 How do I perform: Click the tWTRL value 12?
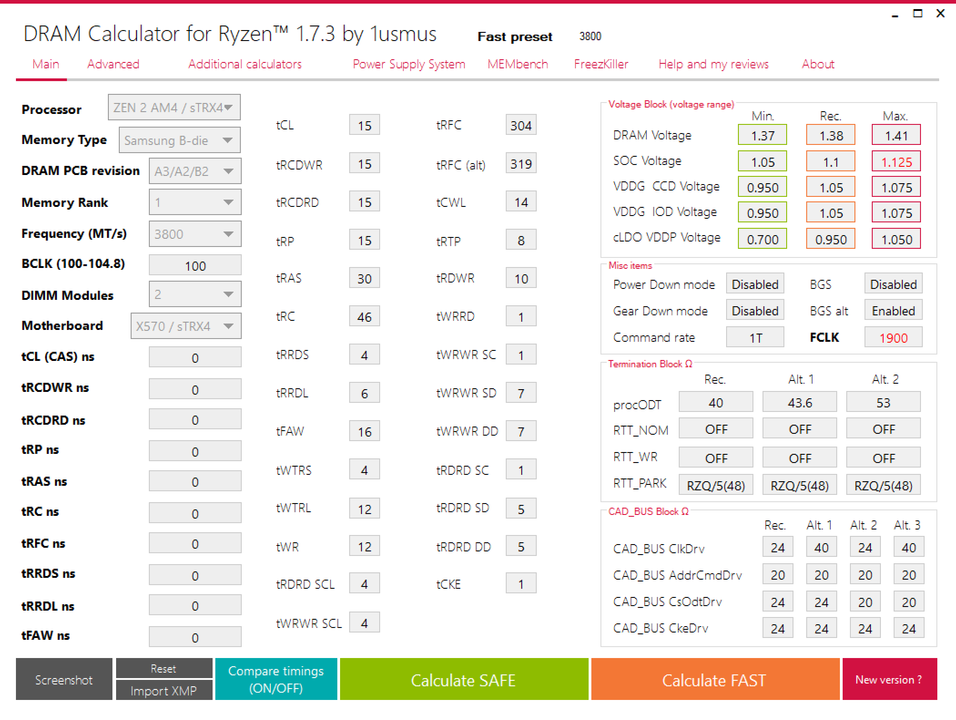click(365, 508)
